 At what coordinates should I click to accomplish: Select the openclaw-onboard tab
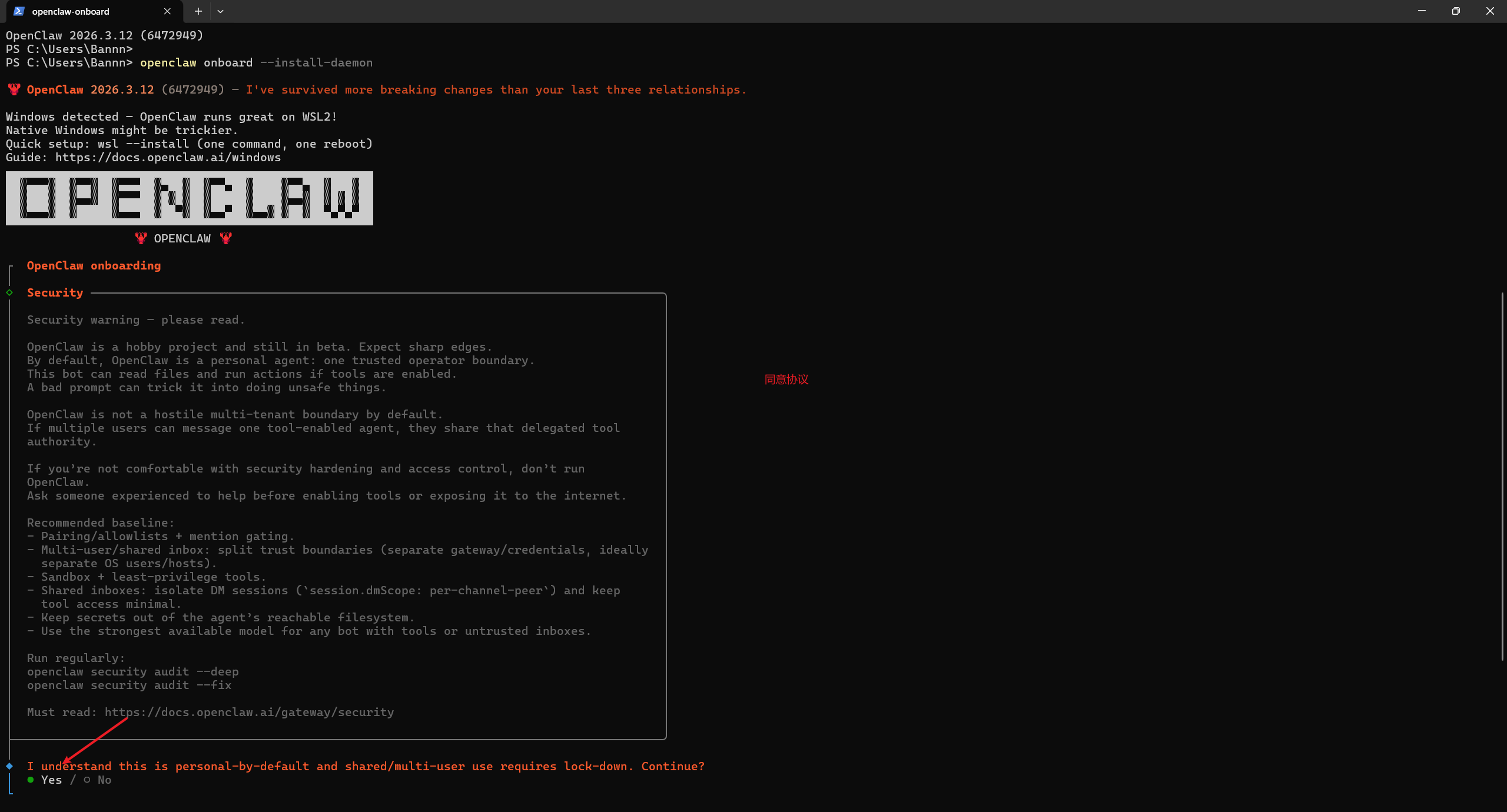[x=71, y=11]
